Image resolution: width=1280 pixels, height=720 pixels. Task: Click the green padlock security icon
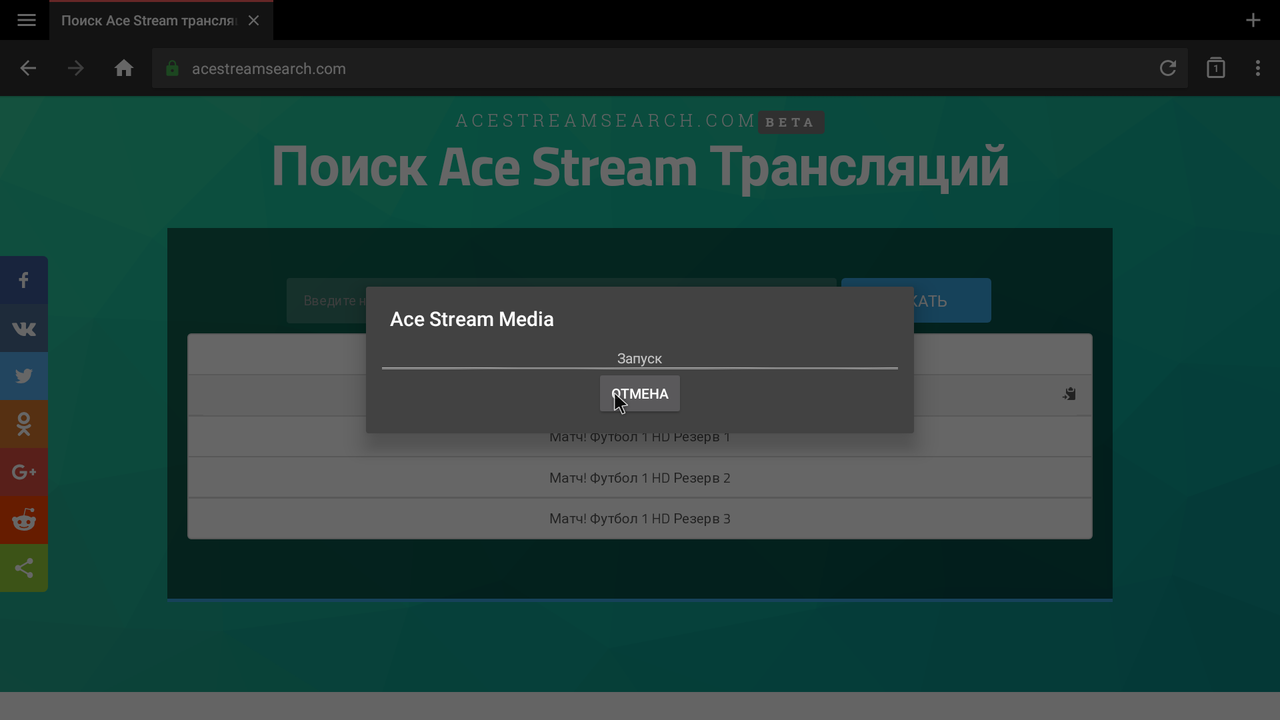(x=172, y=69)
